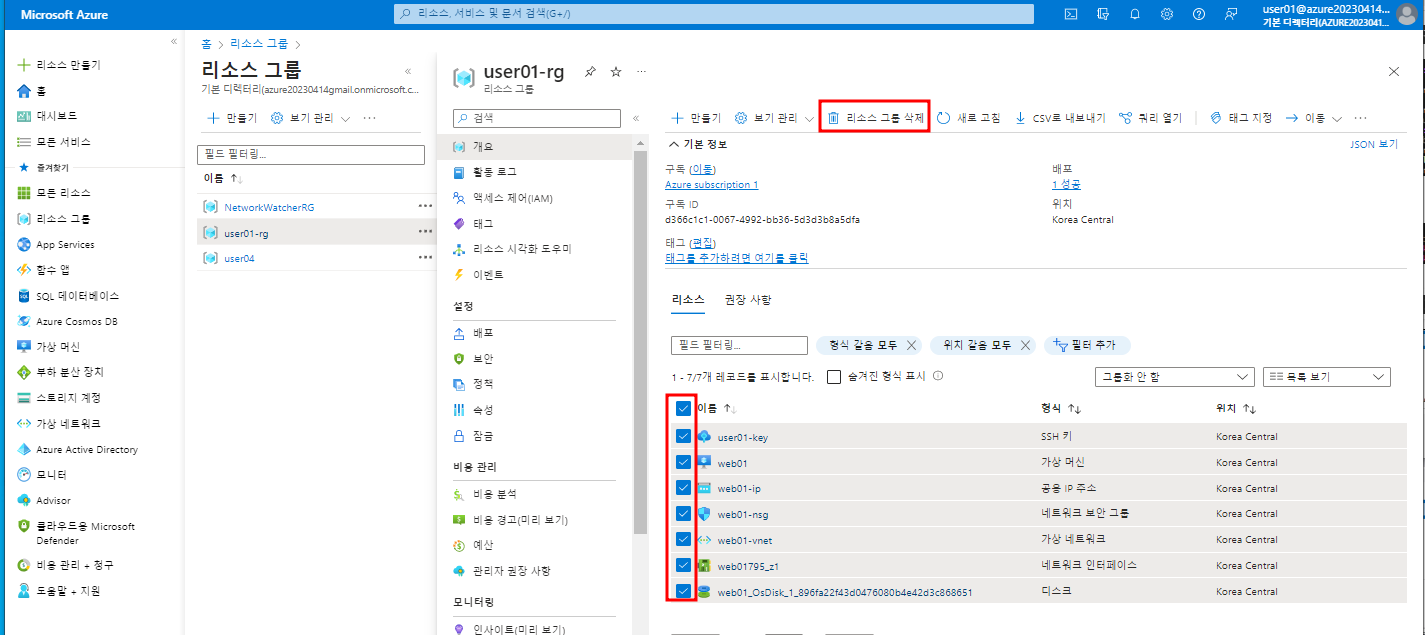Switch to 권장 사항 tab

click(748, 300)
